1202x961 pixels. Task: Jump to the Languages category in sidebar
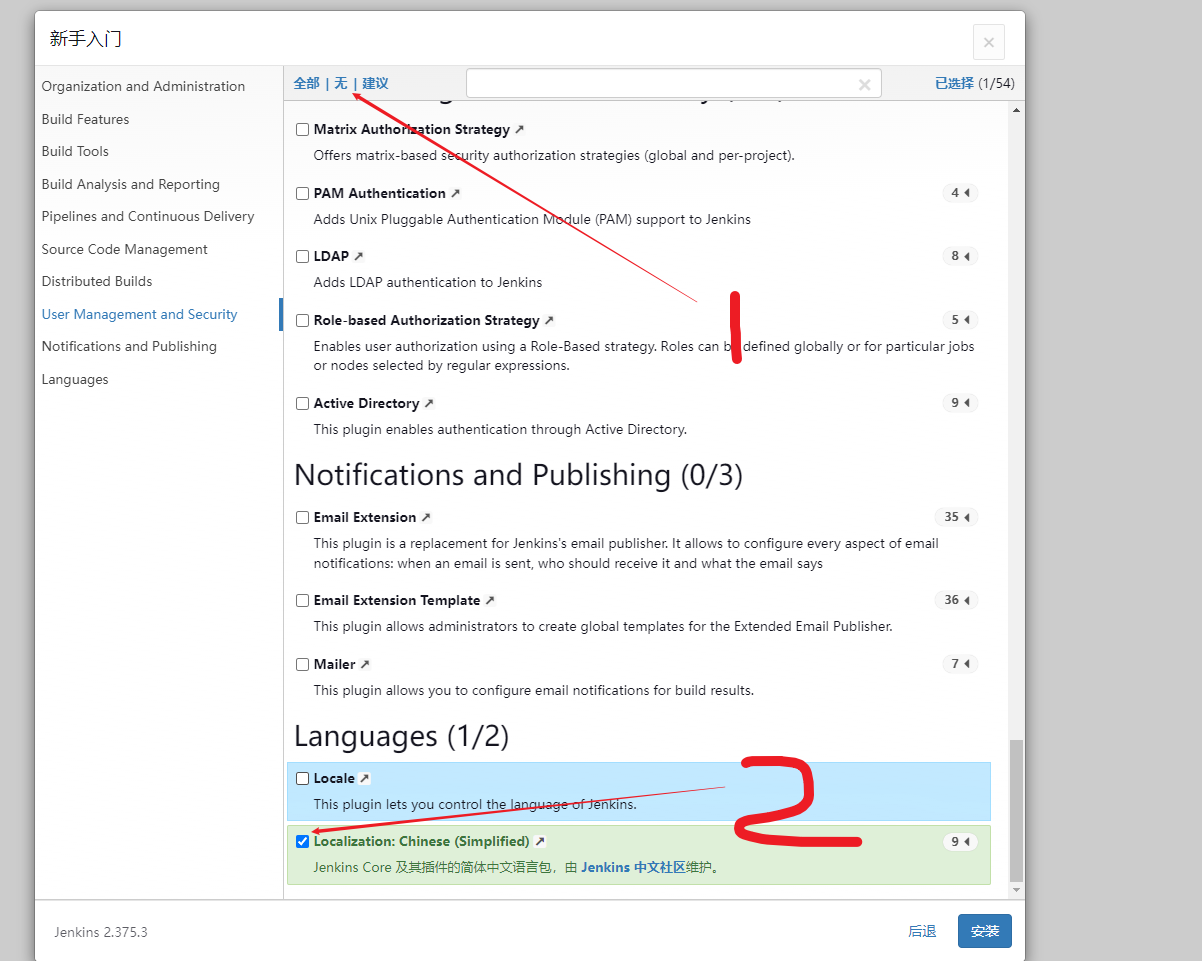(x=75, y=380)
